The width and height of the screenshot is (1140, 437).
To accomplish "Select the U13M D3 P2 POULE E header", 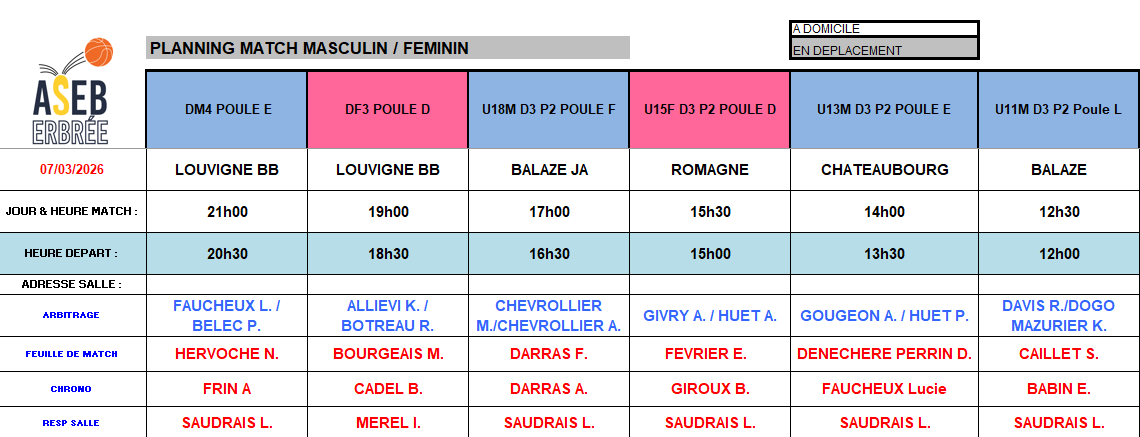I will (x=884, y=110).
